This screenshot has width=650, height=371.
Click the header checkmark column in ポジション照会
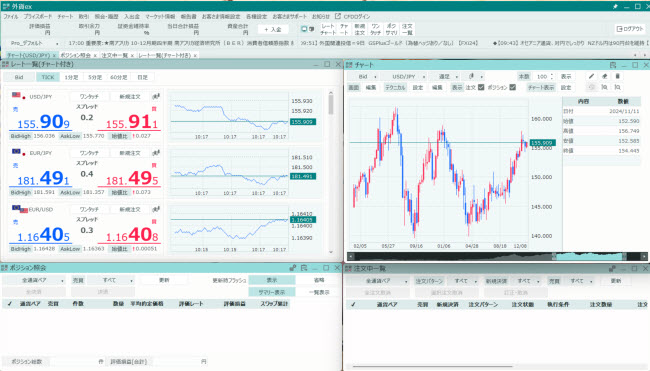pos(10,304)
